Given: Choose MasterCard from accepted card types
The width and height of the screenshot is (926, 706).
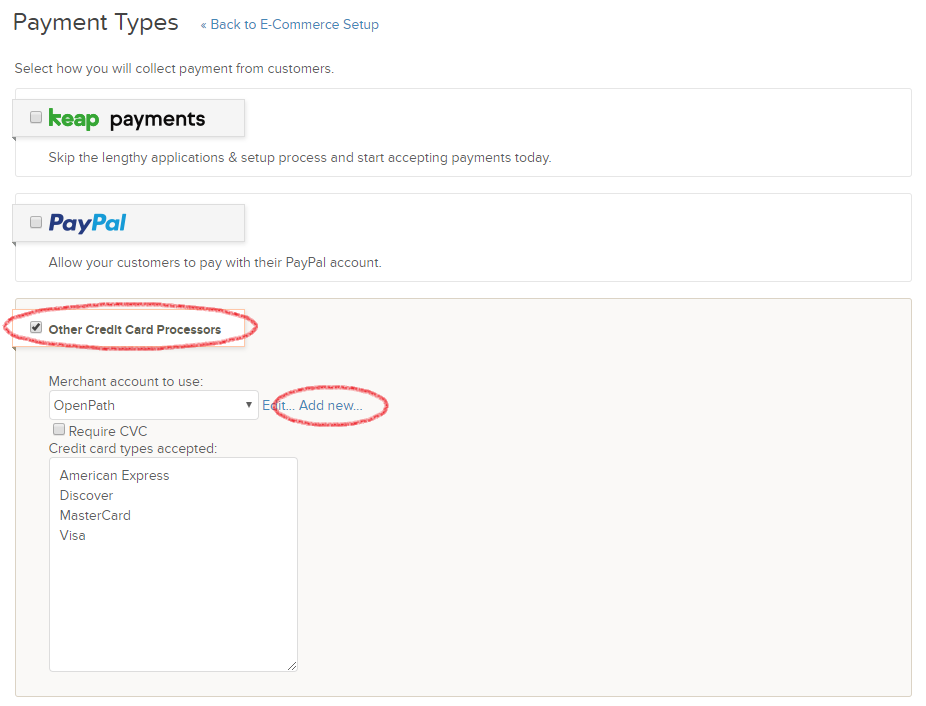Looking at the screenshot, I should coord(95,515).
